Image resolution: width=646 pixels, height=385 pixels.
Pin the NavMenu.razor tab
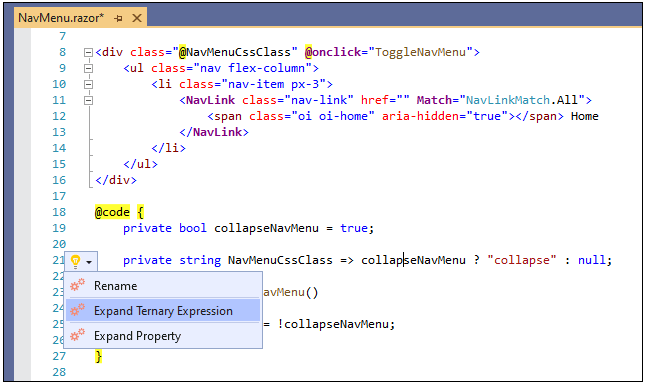coord(118,18)
